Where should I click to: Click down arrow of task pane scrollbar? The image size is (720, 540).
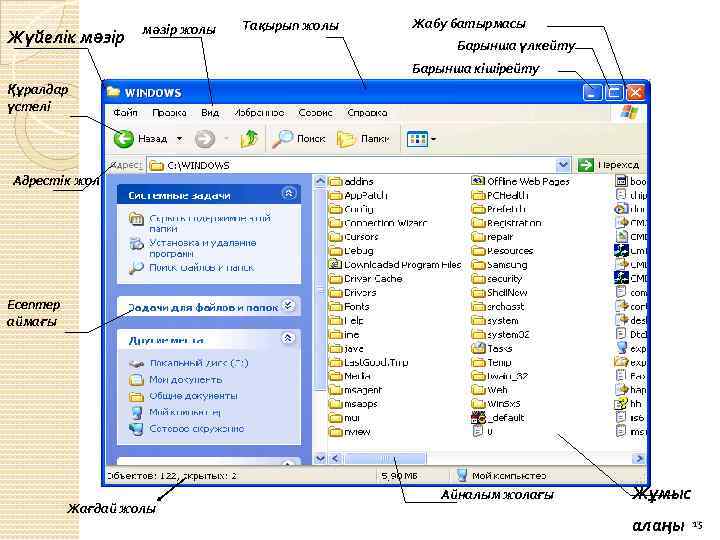[x=320, y=458]
